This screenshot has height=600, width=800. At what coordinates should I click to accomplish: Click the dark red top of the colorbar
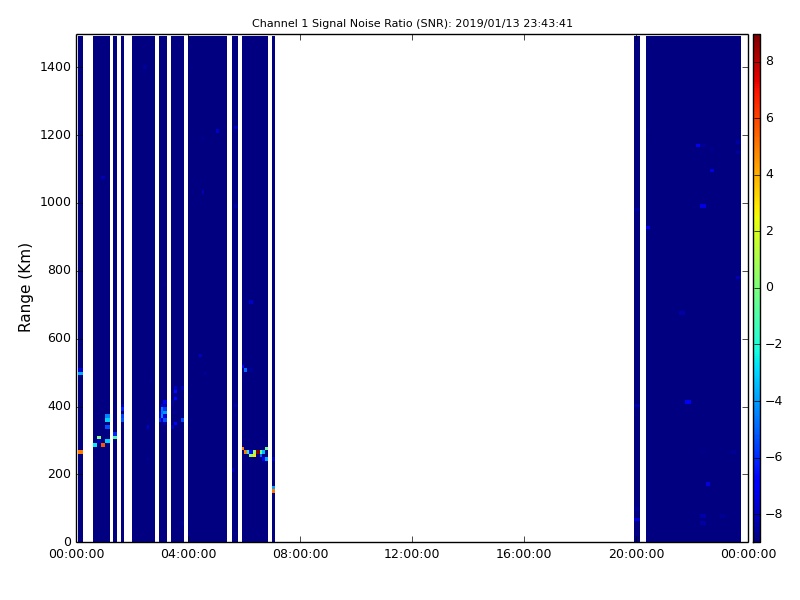pyautogui.click(x=757, y=43)
